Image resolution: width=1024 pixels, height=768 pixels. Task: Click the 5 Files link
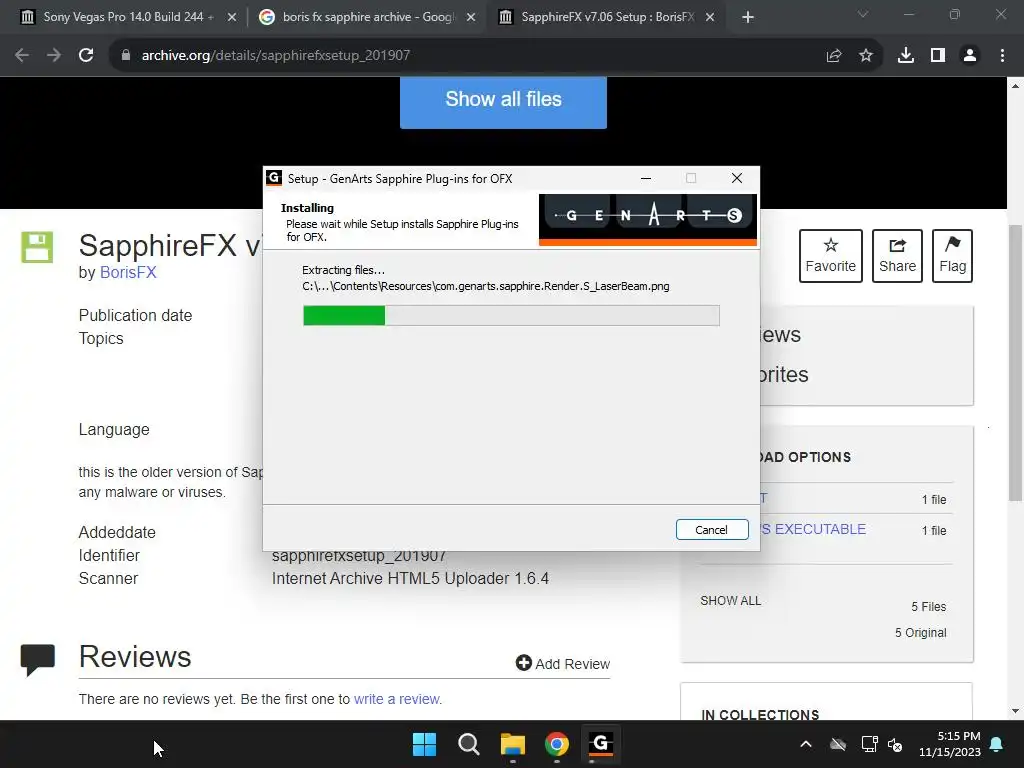929,607
